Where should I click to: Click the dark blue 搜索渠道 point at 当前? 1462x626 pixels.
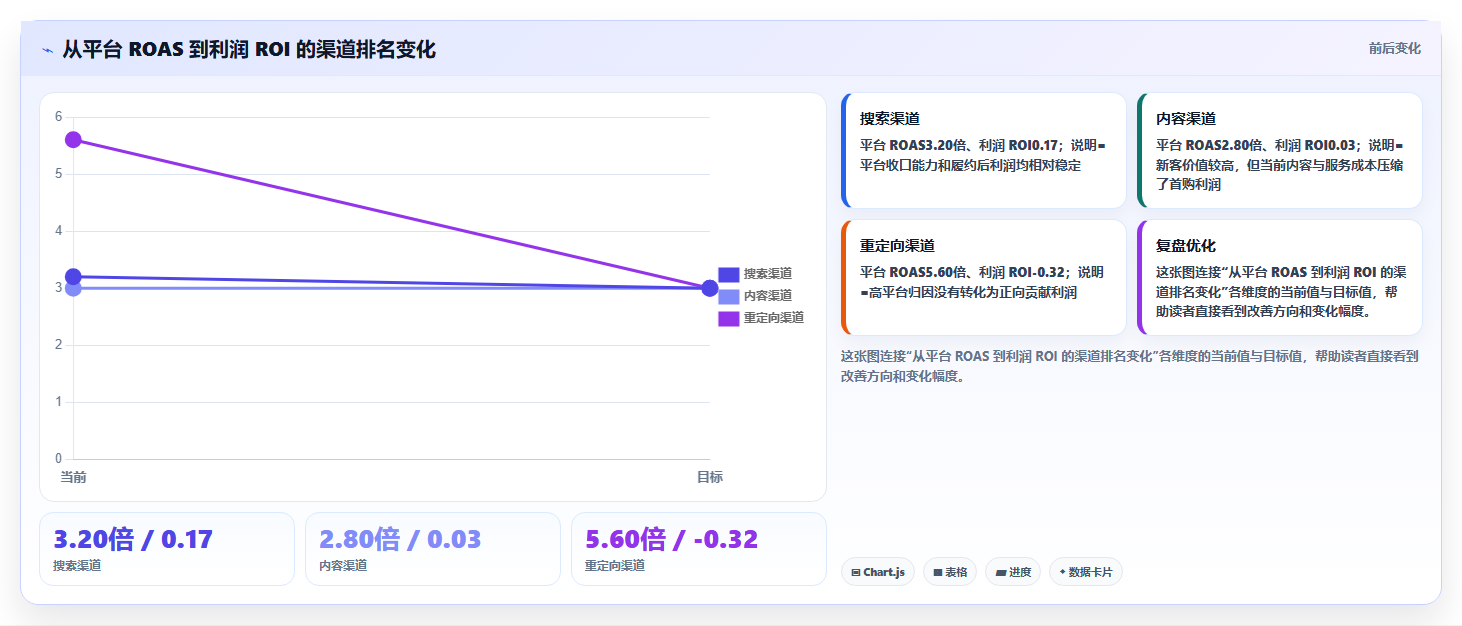(73, 277)
